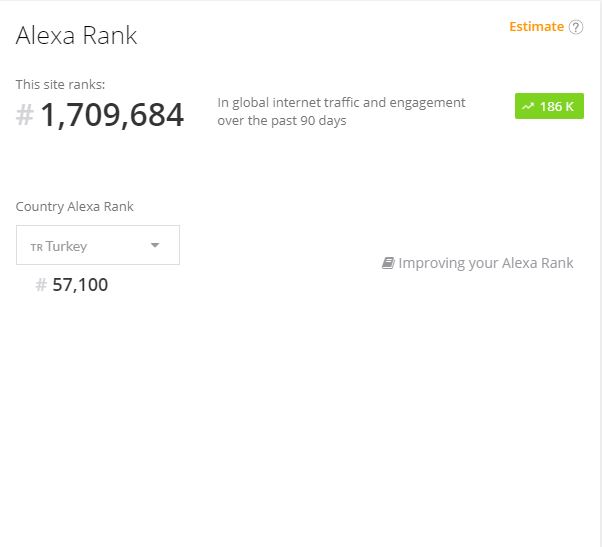Click the country rank number 57,100
The width and height of the screenshot is (602, 547).
(80, 285)
